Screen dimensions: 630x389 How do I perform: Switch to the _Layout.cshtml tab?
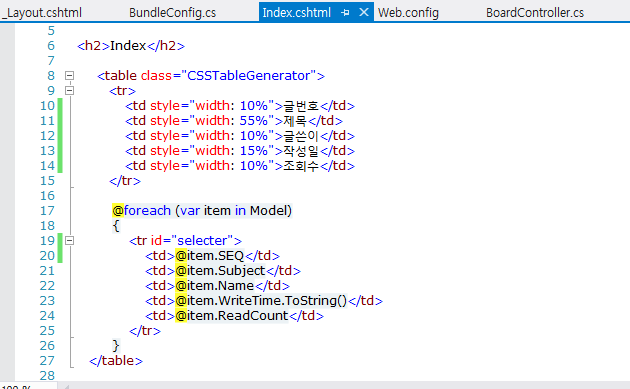[x=41, y=12]
